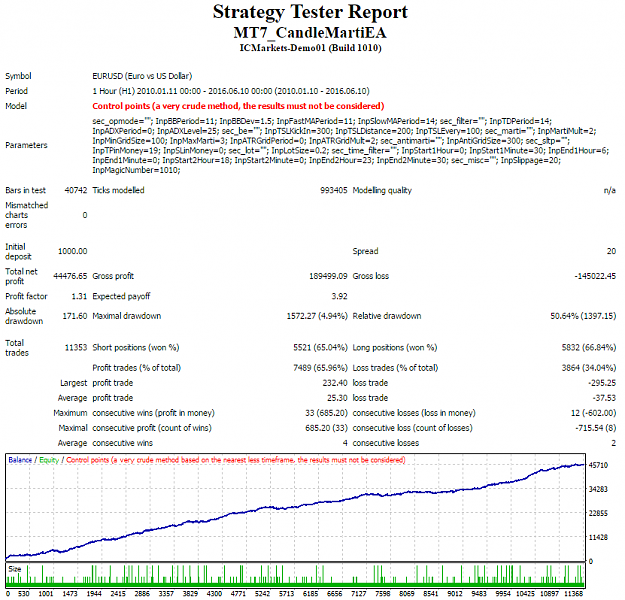
Task: Click Average consecutive wins value 4
Action: pyautogui.click(x=345, y=443)
